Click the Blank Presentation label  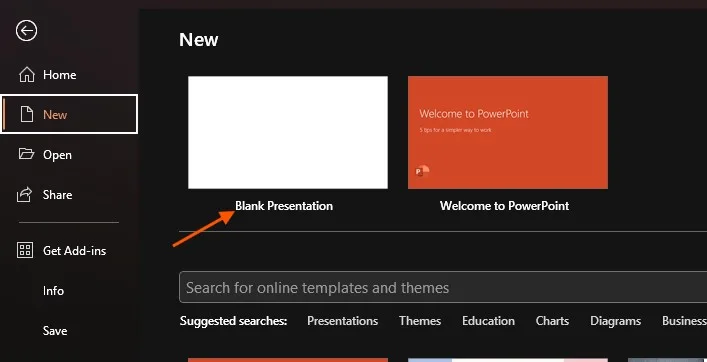(x=284, y=206)
